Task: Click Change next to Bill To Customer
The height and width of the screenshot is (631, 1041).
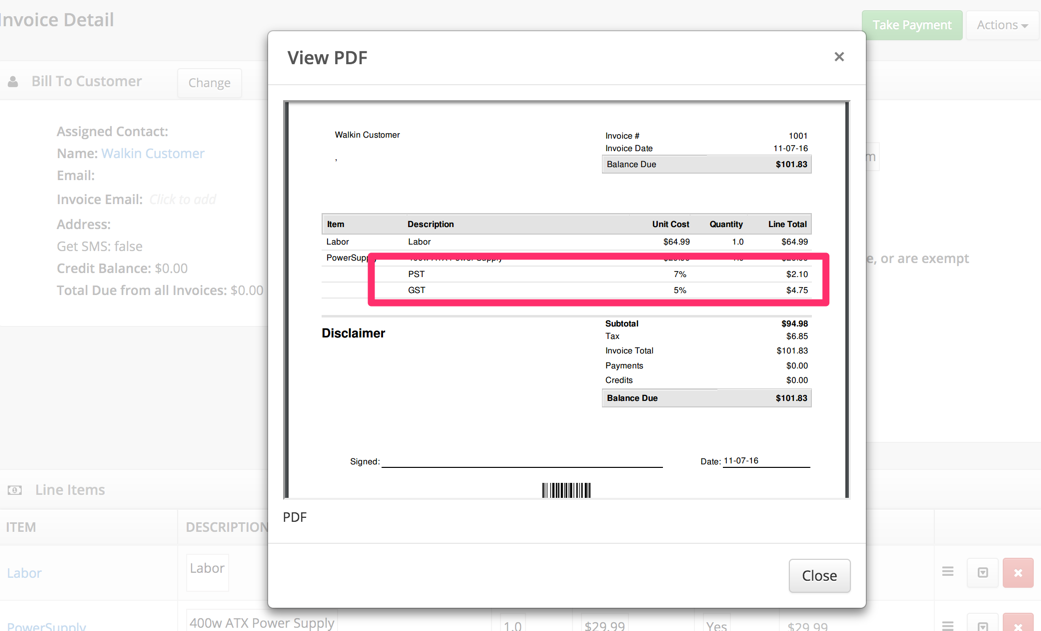Action: [209, 83]
